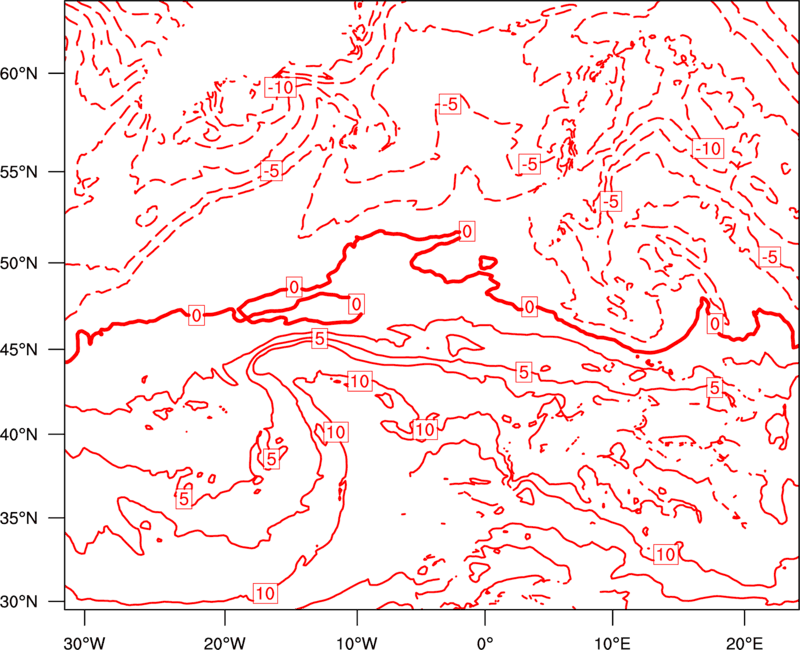Select the 20°W longitude axis label

(x=225, y=642)
